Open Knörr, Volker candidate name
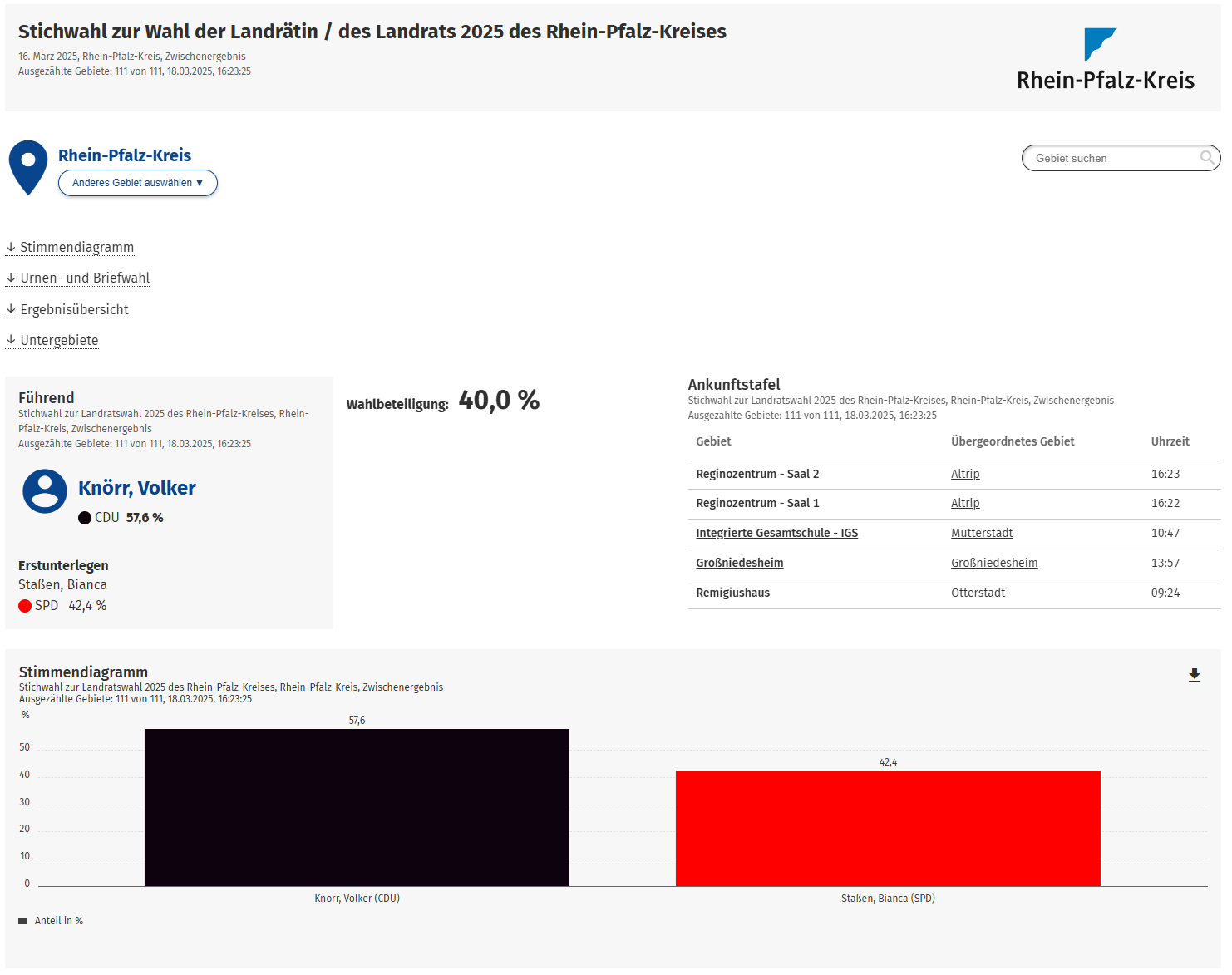1232x975 pixels. pos(137,488)
